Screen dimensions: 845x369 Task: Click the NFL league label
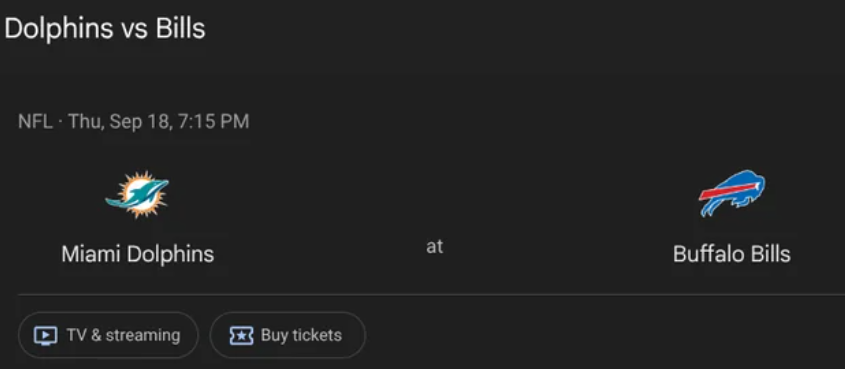click(x=35, y=121)
